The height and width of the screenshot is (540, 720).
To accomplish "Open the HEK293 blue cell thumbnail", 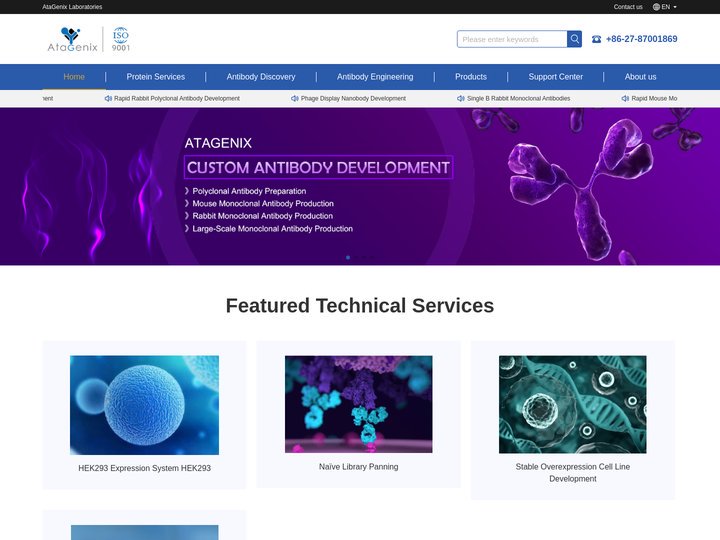I will pos(144,405).
